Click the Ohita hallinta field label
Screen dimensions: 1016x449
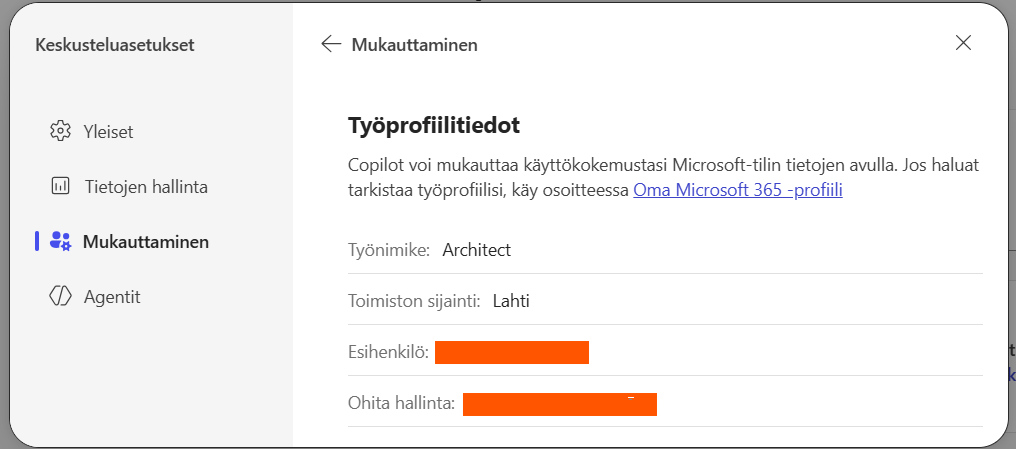[402, 404]
